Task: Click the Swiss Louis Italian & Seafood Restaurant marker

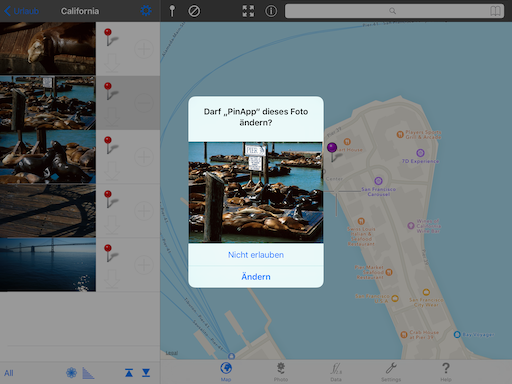Action: (x=361, y=221)
